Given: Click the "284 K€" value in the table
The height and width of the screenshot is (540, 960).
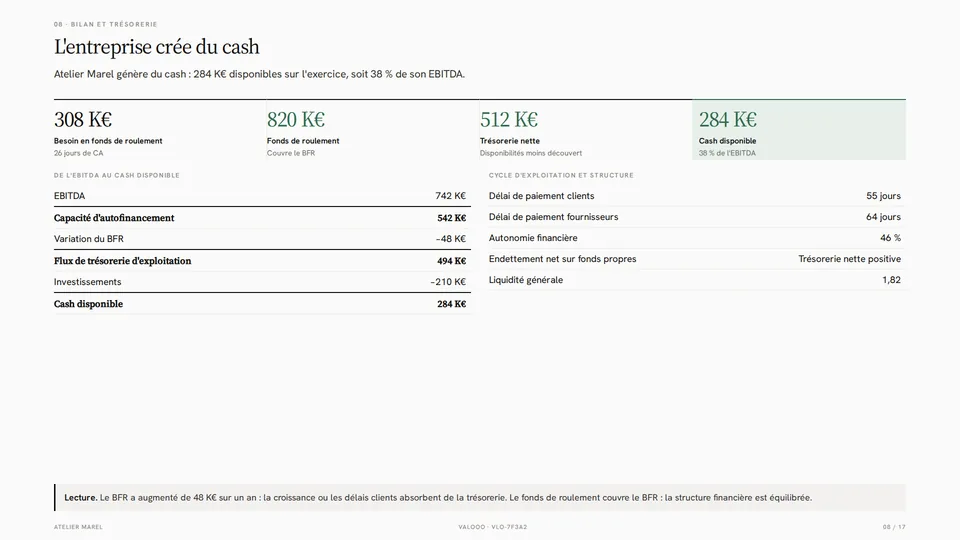Looking at the screenshot, I should [452, 304].
